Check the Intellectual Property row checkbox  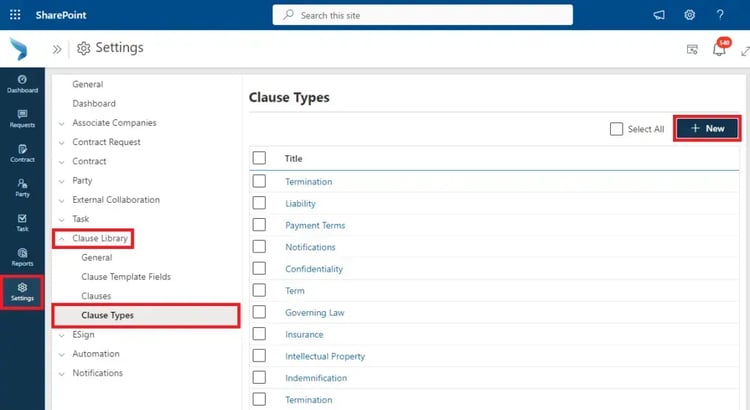pyautogui.click(x=259, y=355)
